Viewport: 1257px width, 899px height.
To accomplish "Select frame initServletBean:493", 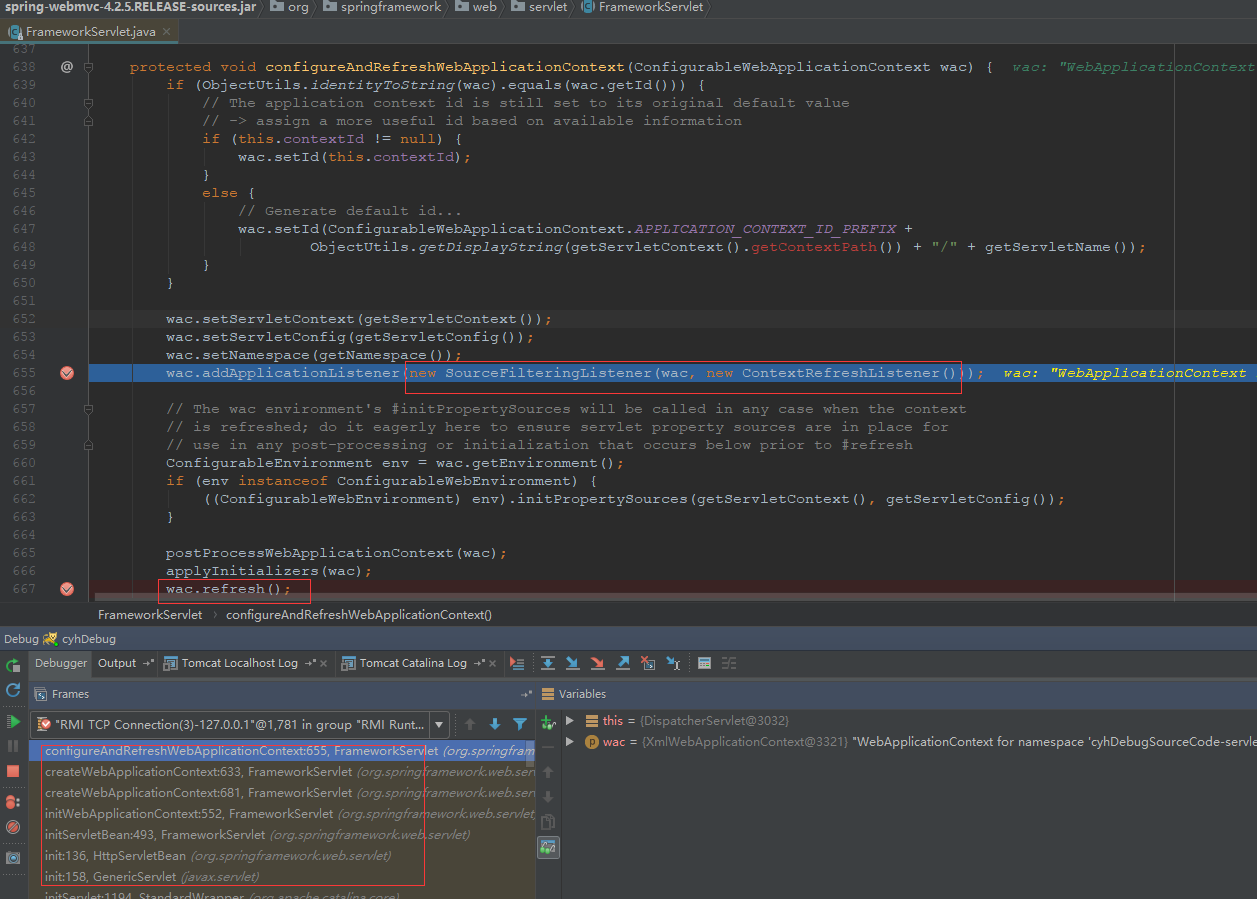I will coord(282,834).
